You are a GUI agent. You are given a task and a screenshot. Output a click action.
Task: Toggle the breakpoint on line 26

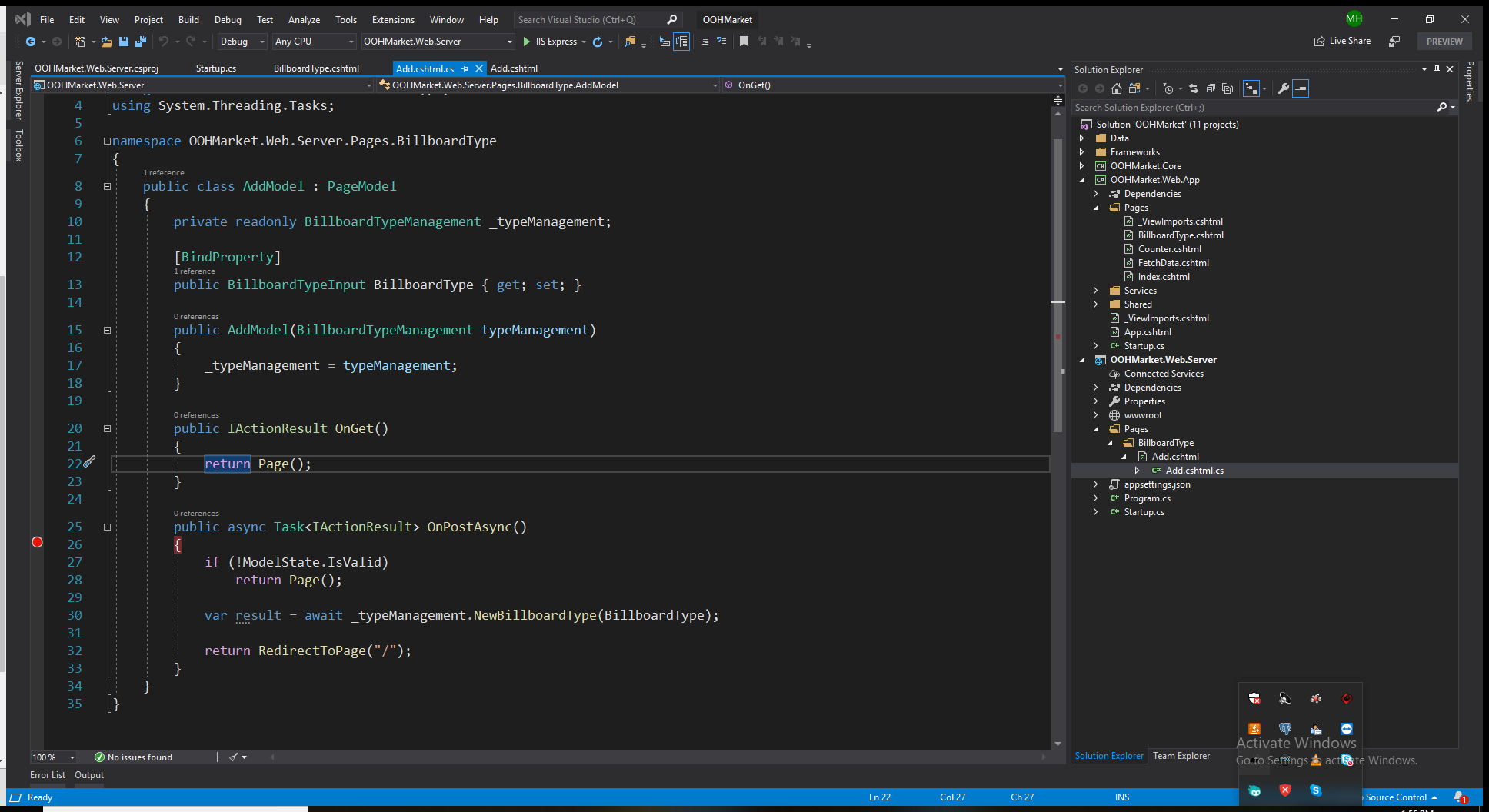tap(37, 543)
